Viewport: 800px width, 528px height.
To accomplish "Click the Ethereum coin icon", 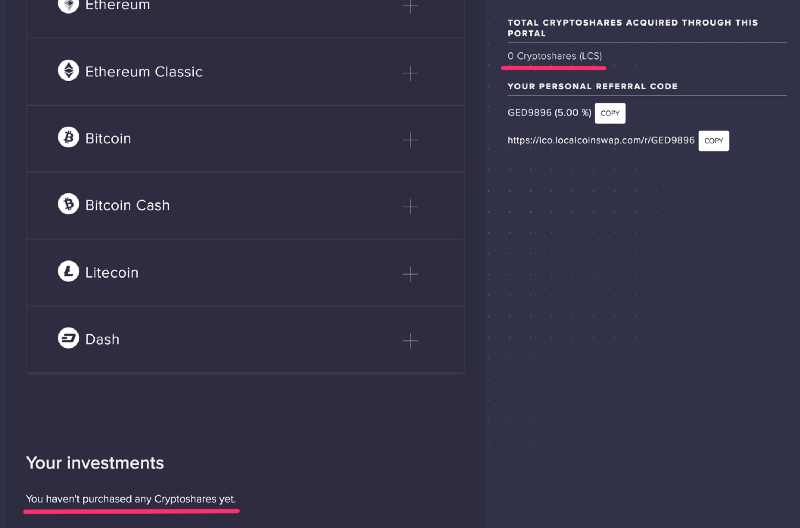I will (68, 5).
